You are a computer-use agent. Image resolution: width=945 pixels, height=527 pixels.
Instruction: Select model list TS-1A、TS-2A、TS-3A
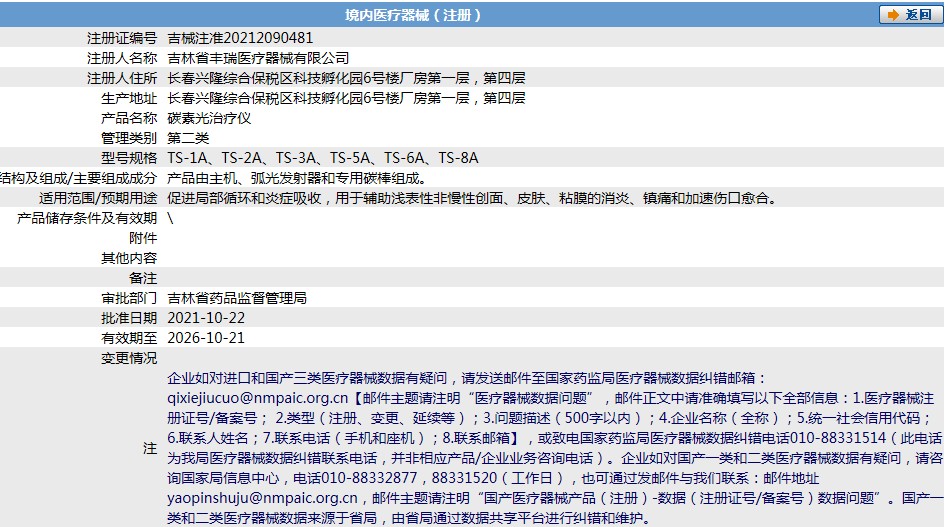pyautogui.click(x=242, y=158)
